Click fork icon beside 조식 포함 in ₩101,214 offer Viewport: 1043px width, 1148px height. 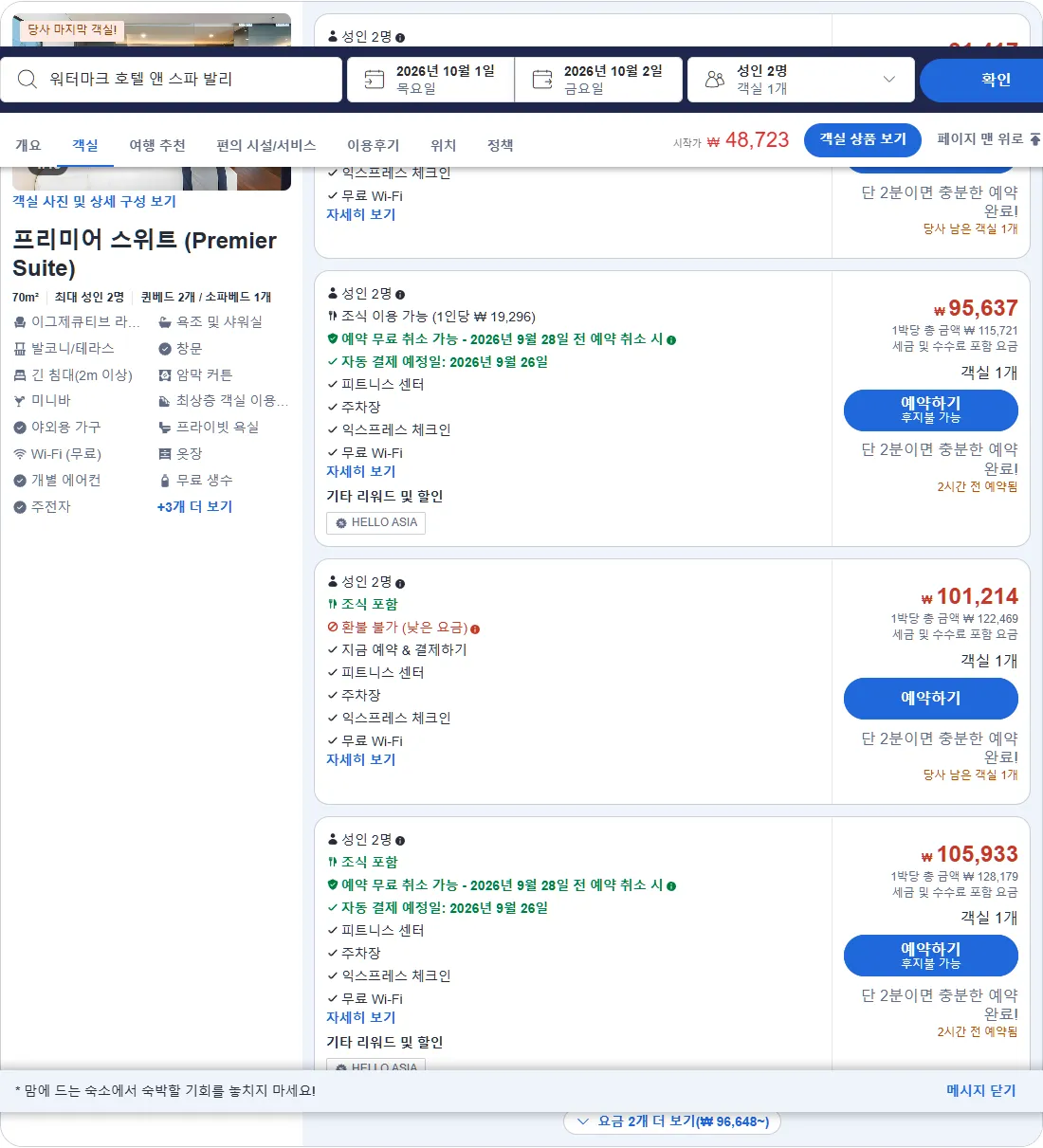click(x=333, y=605)
